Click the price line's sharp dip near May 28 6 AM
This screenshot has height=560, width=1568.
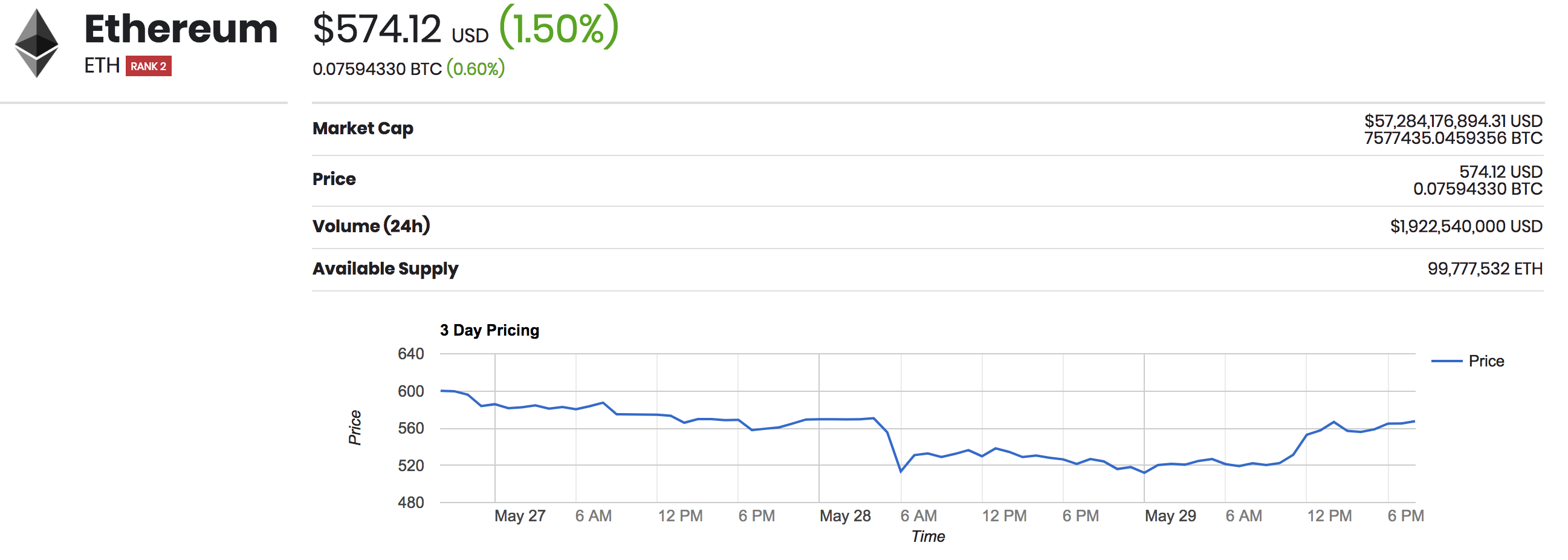pyautogui.click(x=901, y=471)
